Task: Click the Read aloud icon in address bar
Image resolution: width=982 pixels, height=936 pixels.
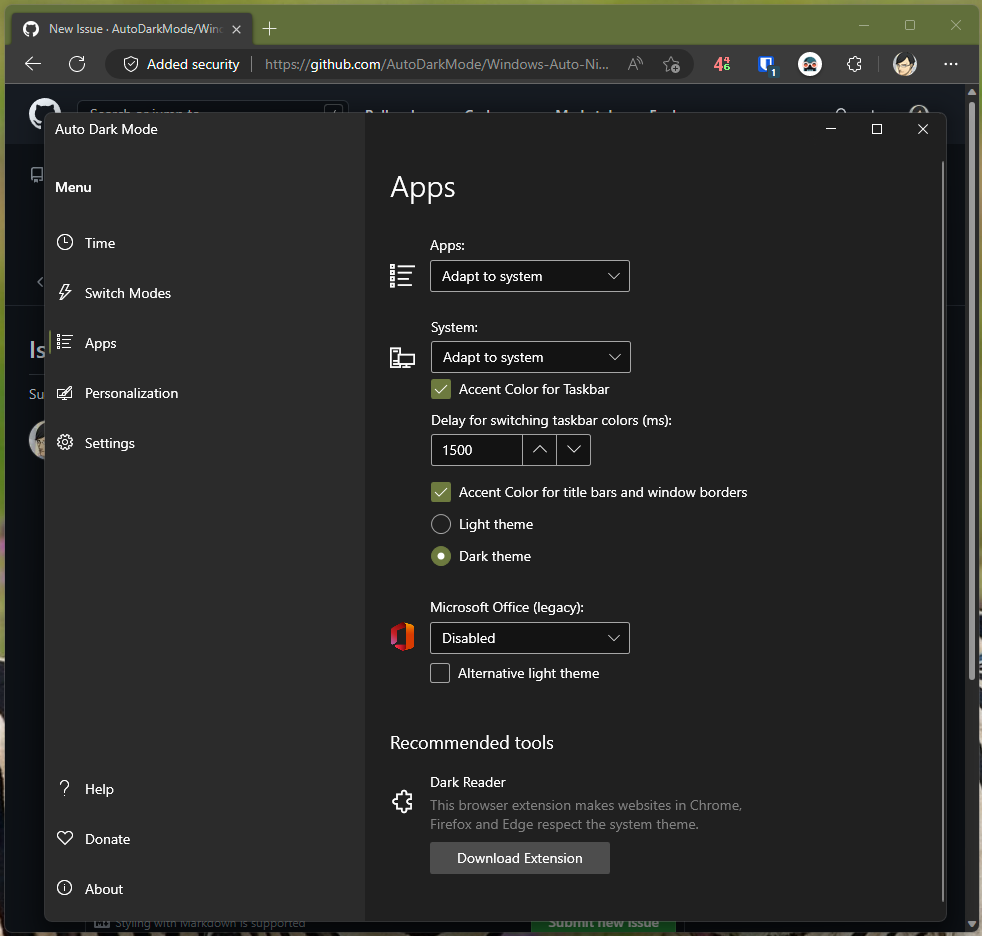Action: click(635, 64)
